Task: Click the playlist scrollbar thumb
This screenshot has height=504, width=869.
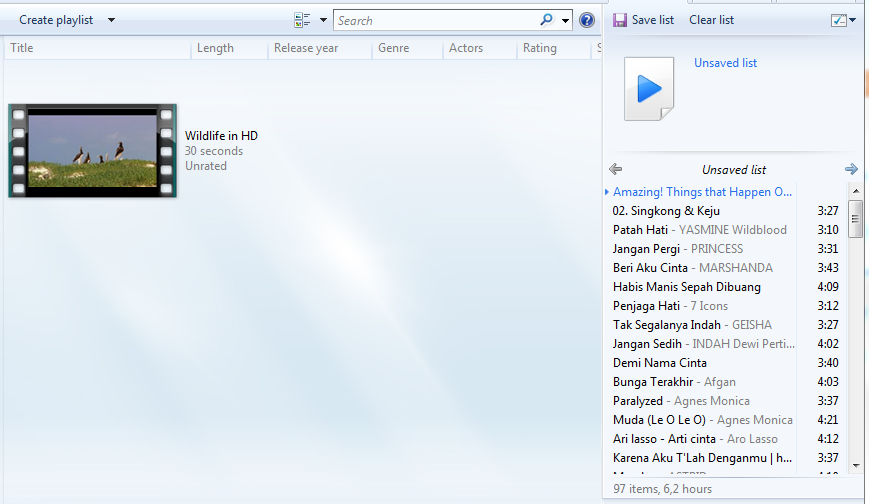Action: [x=856, y=218]
